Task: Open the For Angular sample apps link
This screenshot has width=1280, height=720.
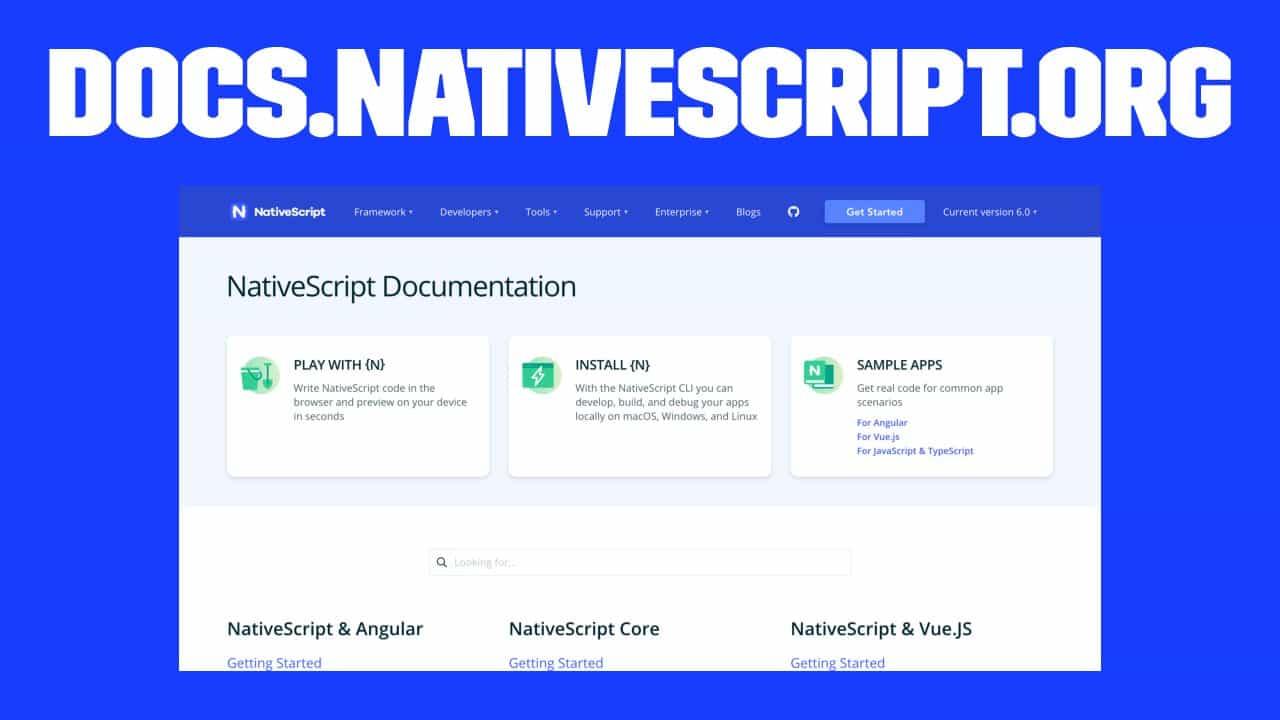Action: pos(882,423)
